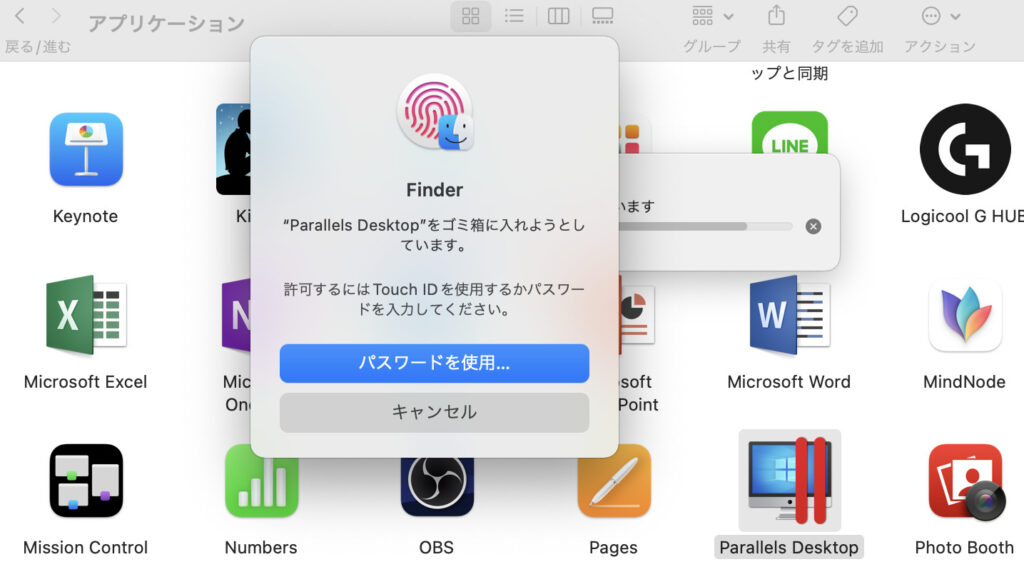Cancel the trash progress with X button
1024x567 pixels.
813,227
